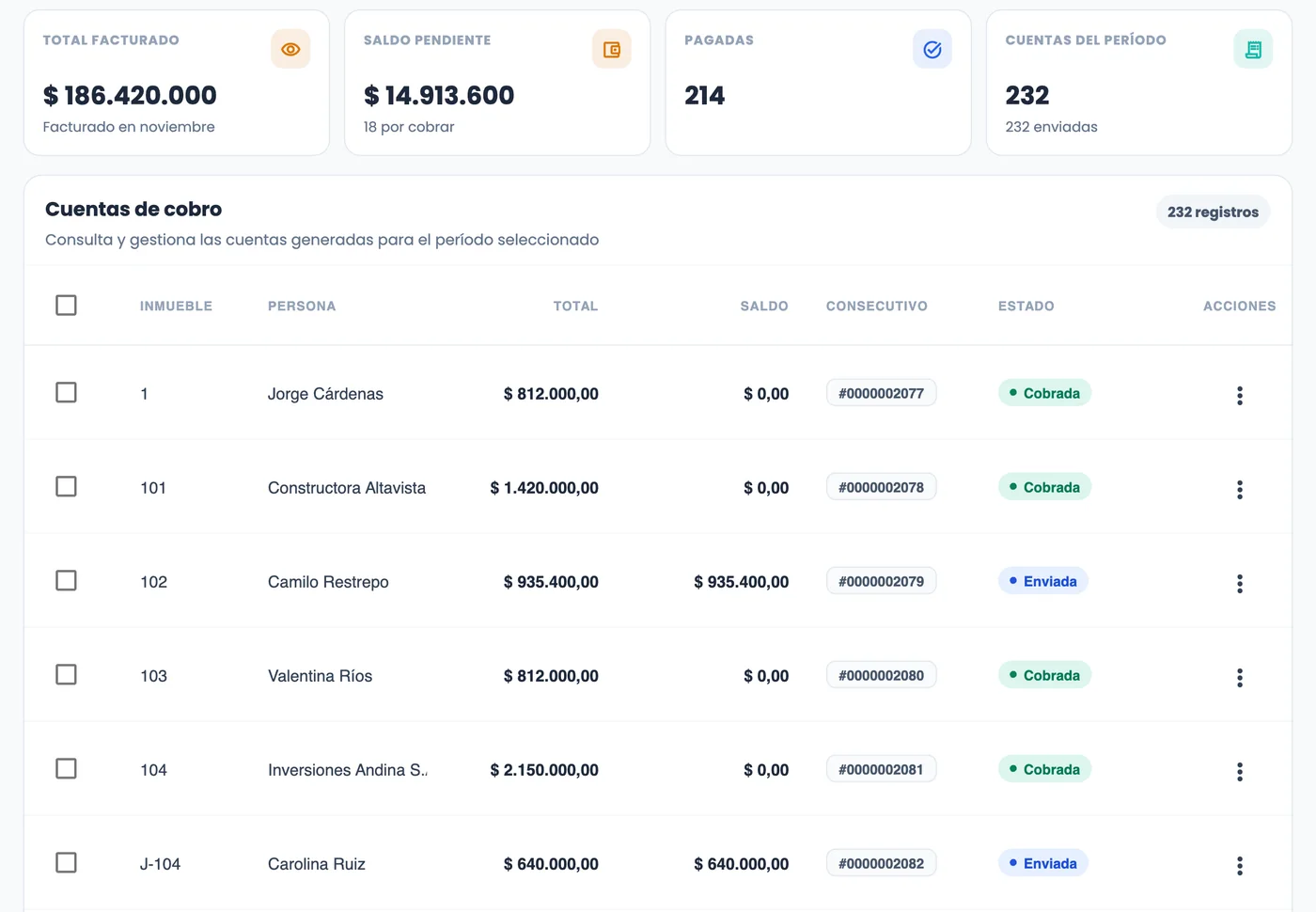
Task: Select the checkbox for inmueble 101
Action: pos(66,486)
